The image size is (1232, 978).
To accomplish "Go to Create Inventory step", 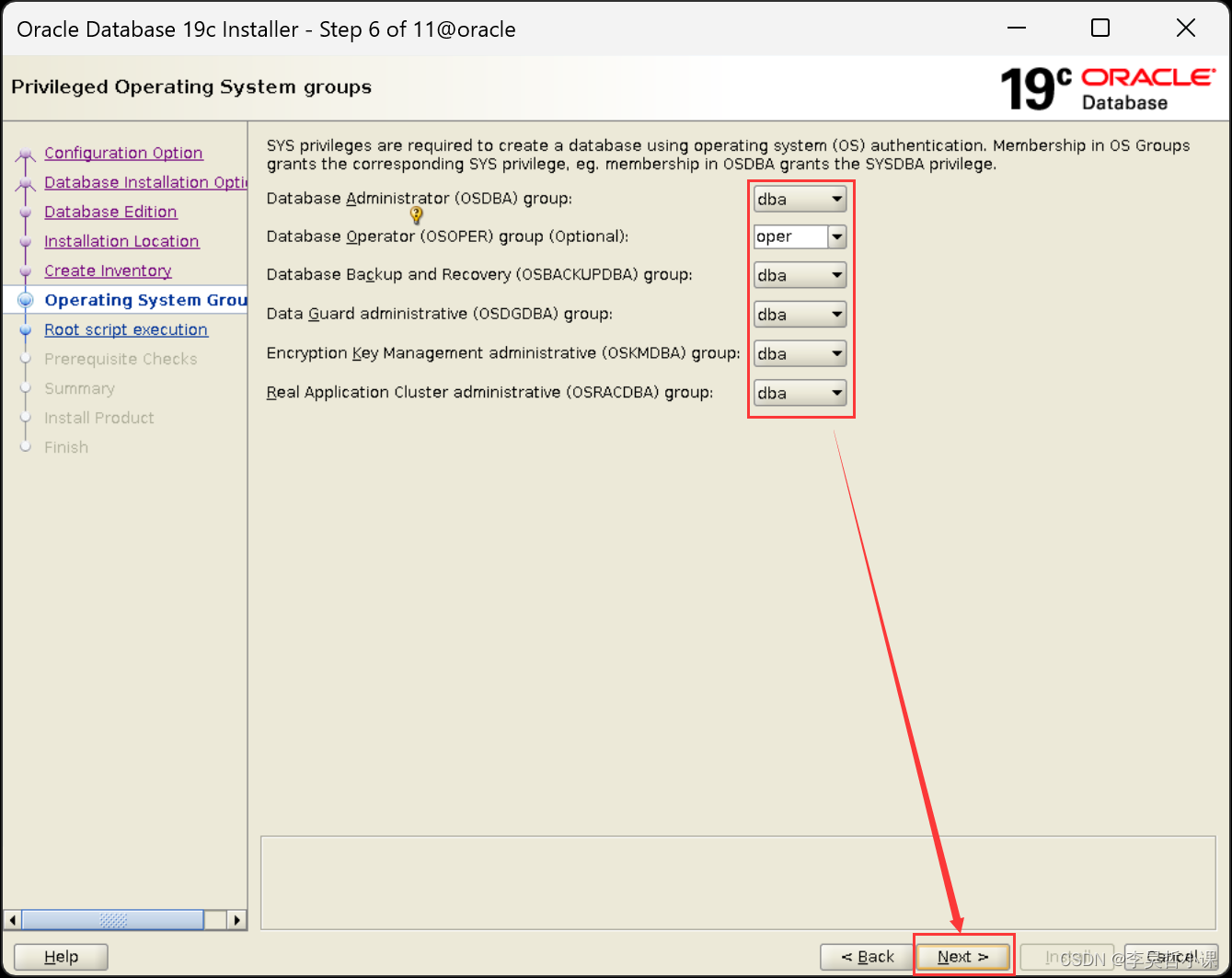I will tap(108, 270).
